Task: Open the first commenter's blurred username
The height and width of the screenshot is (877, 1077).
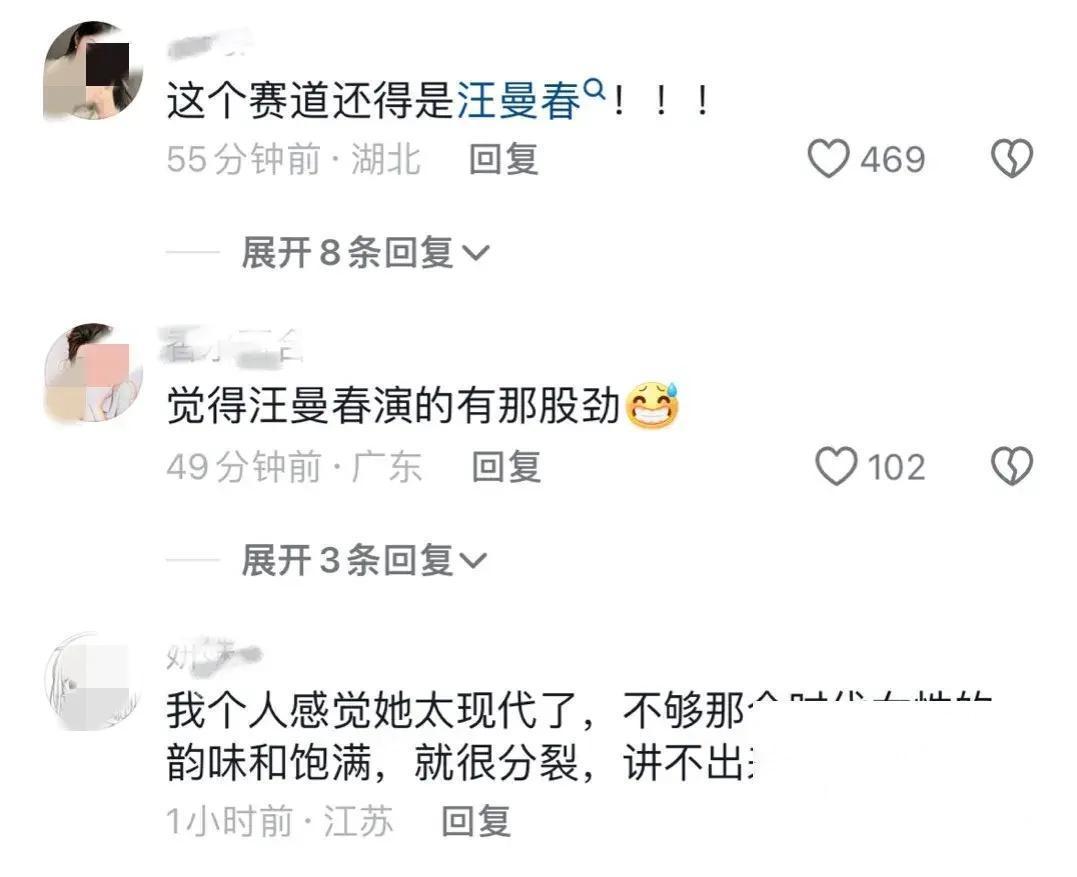Action: click(x=209, y=43)
